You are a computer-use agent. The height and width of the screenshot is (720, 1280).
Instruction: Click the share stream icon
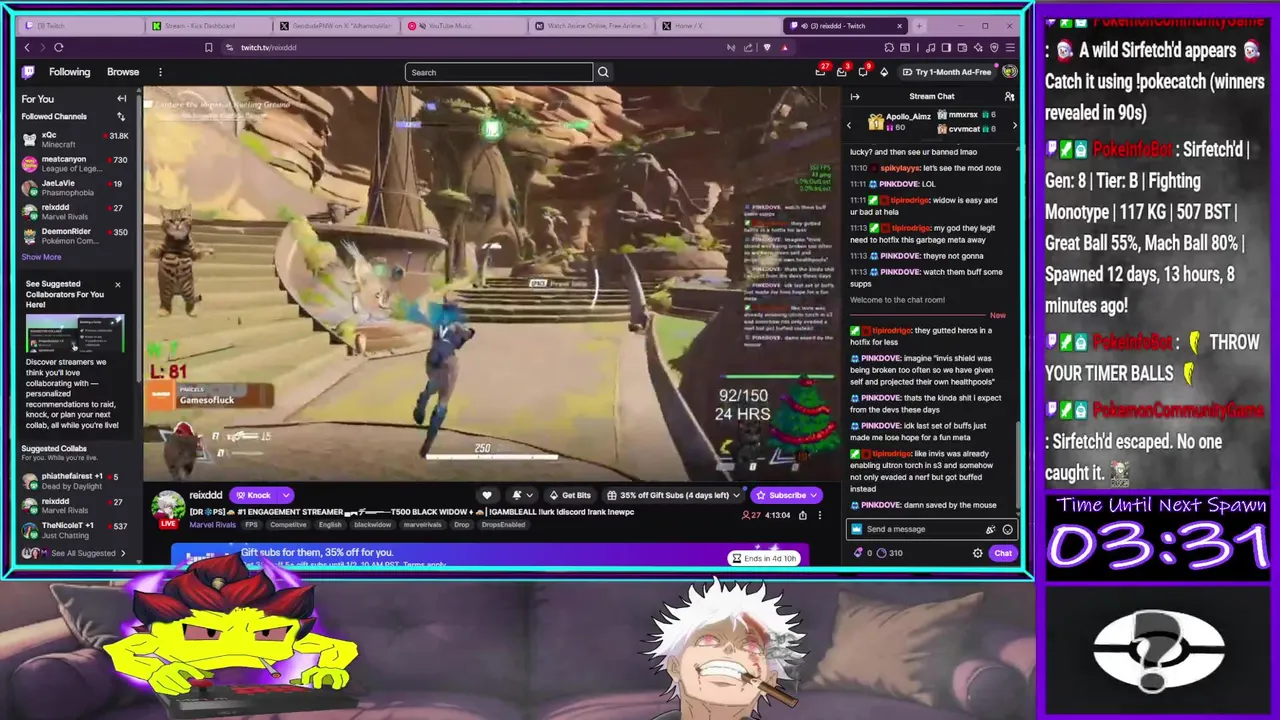coord(802,515)
